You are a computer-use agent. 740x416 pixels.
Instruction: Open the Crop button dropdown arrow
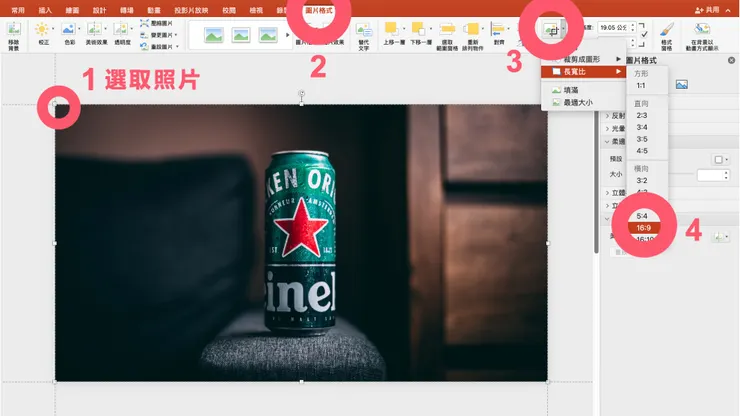point(563,29)
